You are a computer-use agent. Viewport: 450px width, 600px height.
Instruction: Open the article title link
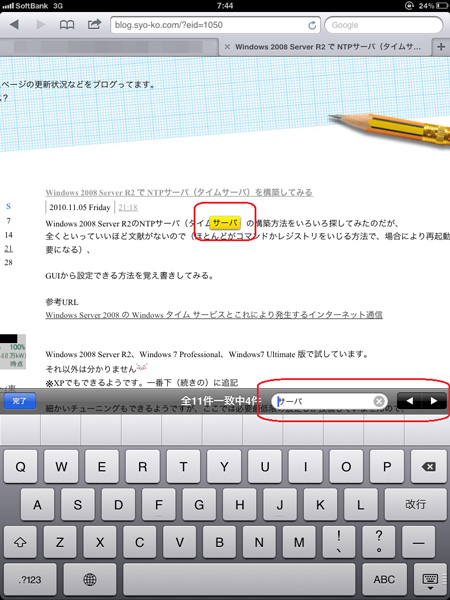pos(179,192)
